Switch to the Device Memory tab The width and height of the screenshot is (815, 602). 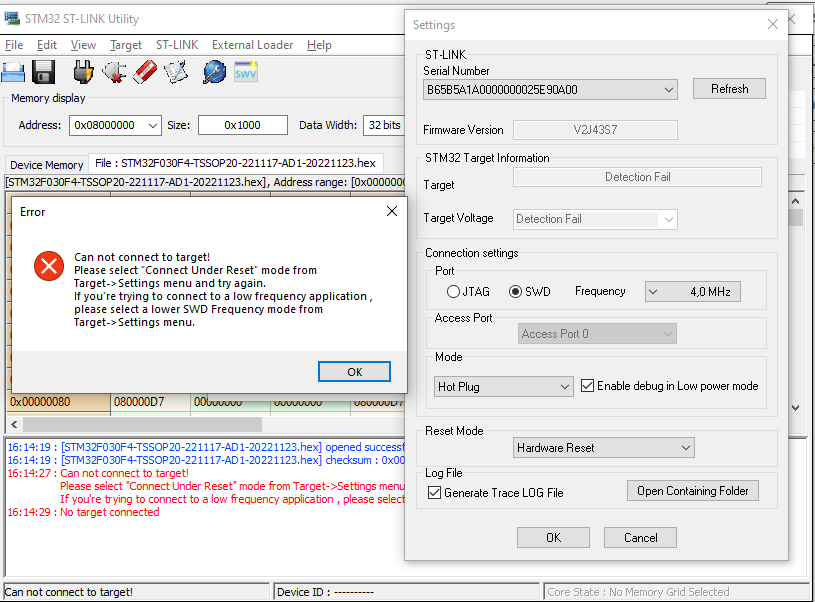46,165
